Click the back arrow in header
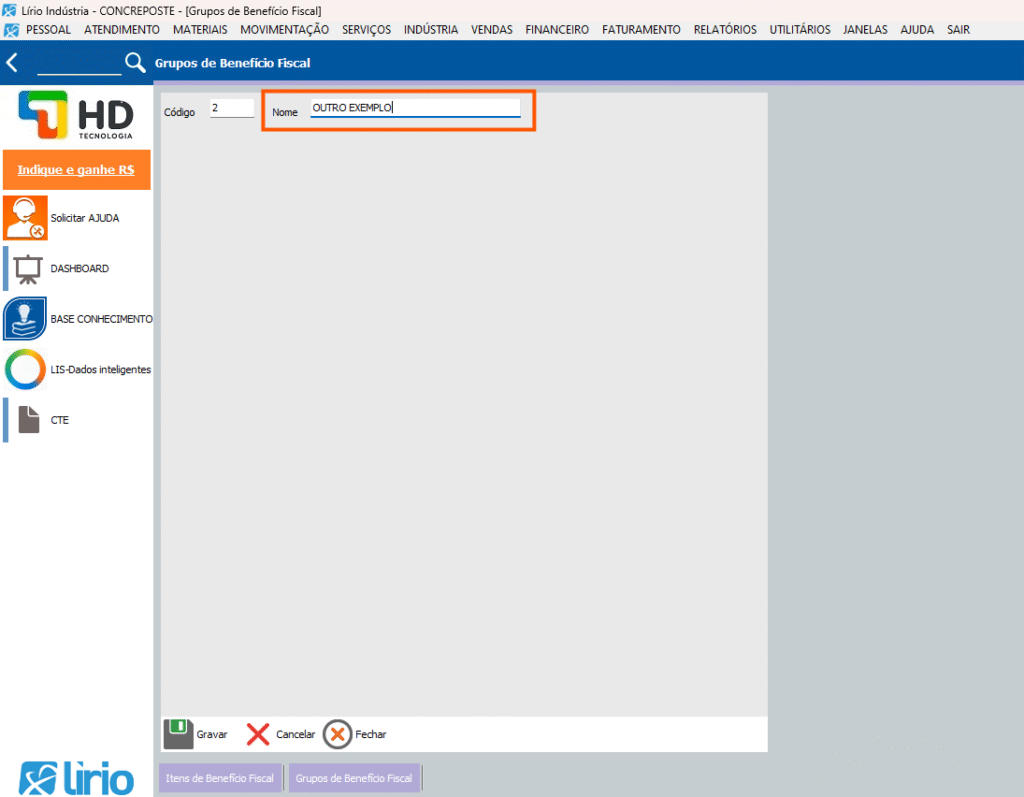 12,63
